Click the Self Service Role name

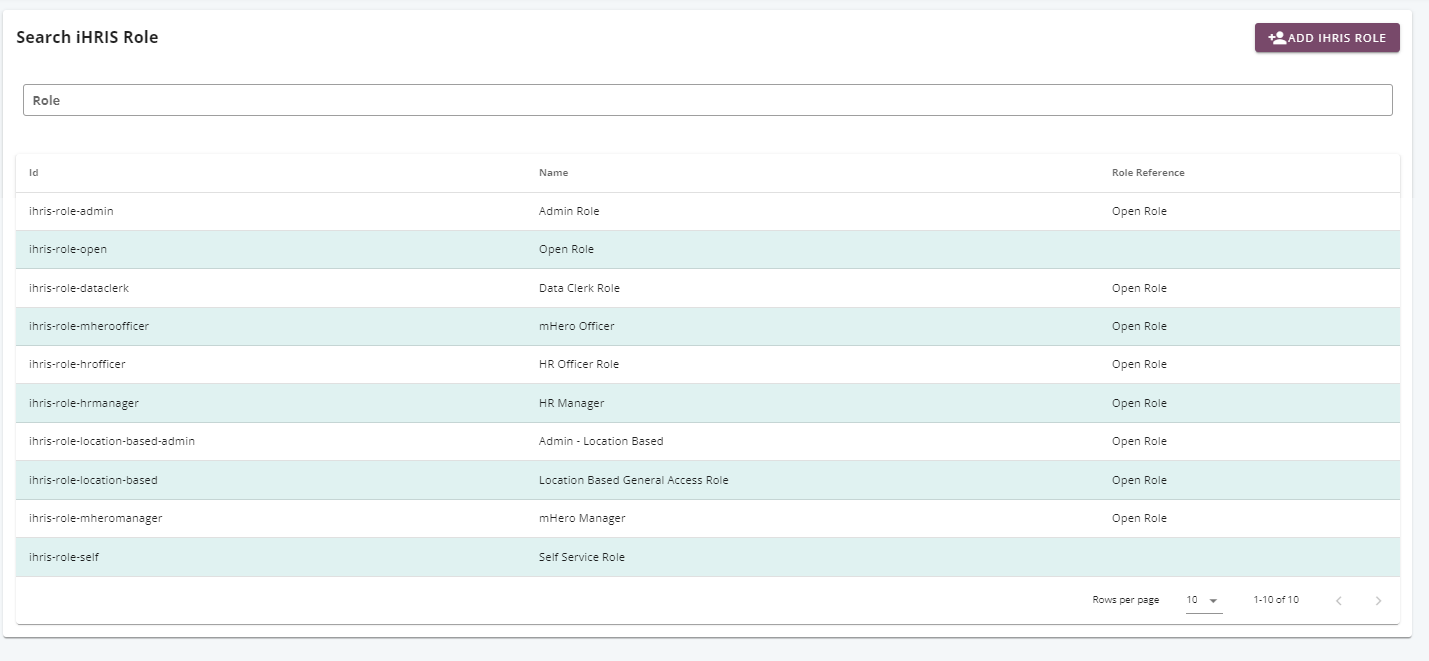pos(582,557)
